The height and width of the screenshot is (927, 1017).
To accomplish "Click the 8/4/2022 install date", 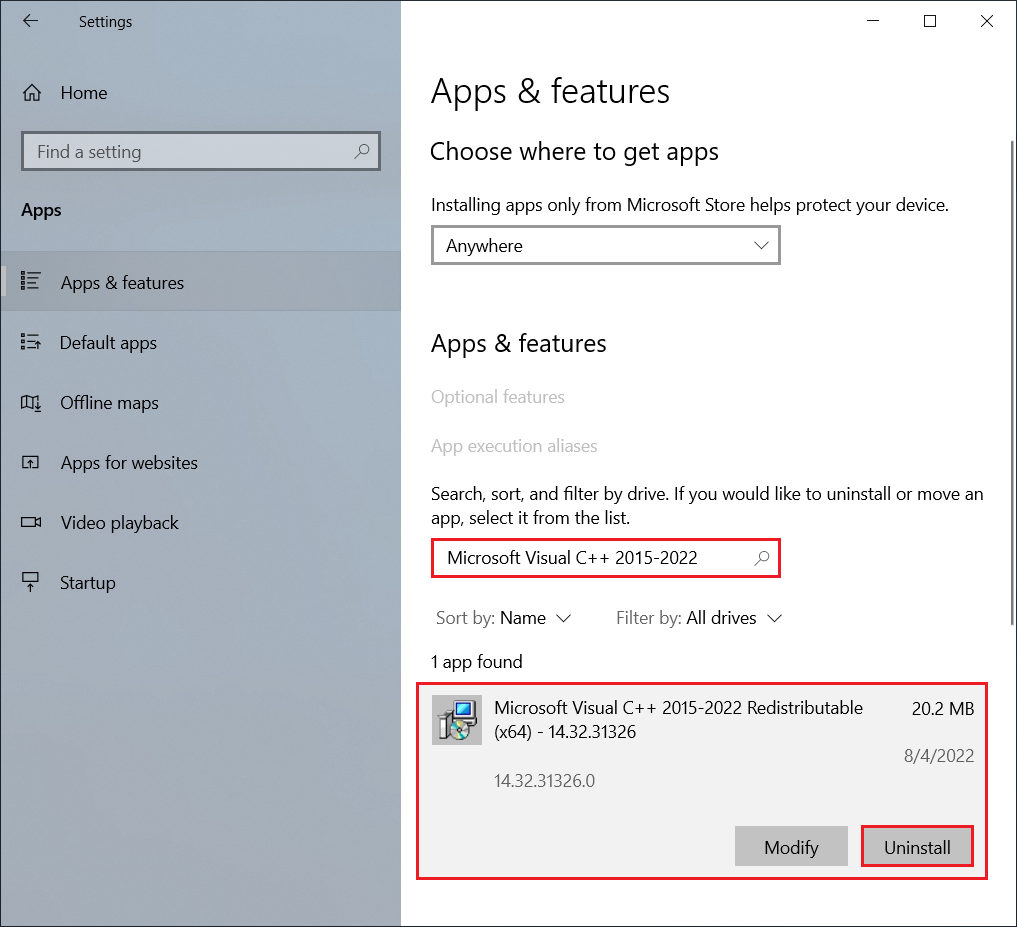I will [x=939, y=756].
